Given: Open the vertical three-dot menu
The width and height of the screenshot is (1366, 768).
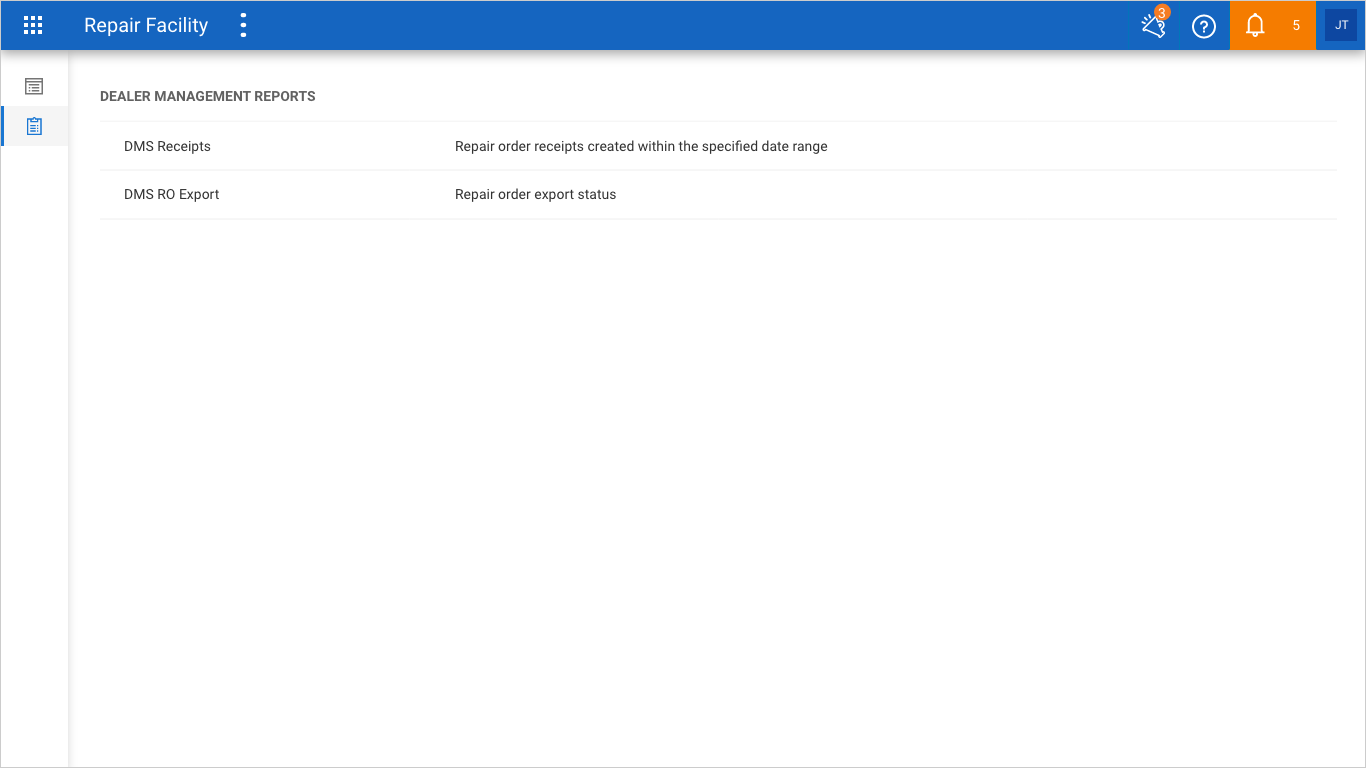Looking at the screenshot, I should [243, 26].
